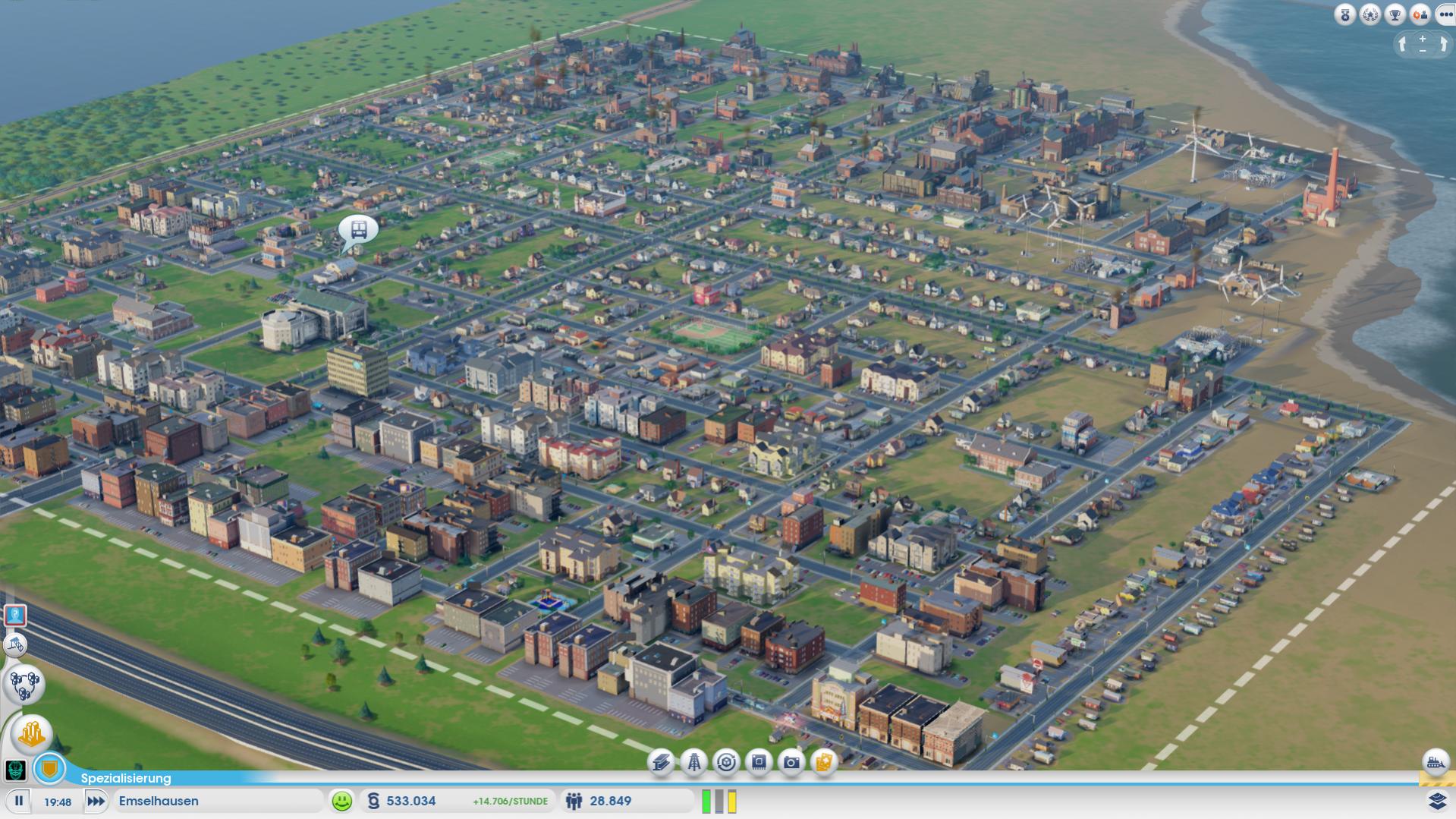This screenshot has height=819, width=1456.
Task: Zoom in with the plus control
Action: click(1423, 38)
